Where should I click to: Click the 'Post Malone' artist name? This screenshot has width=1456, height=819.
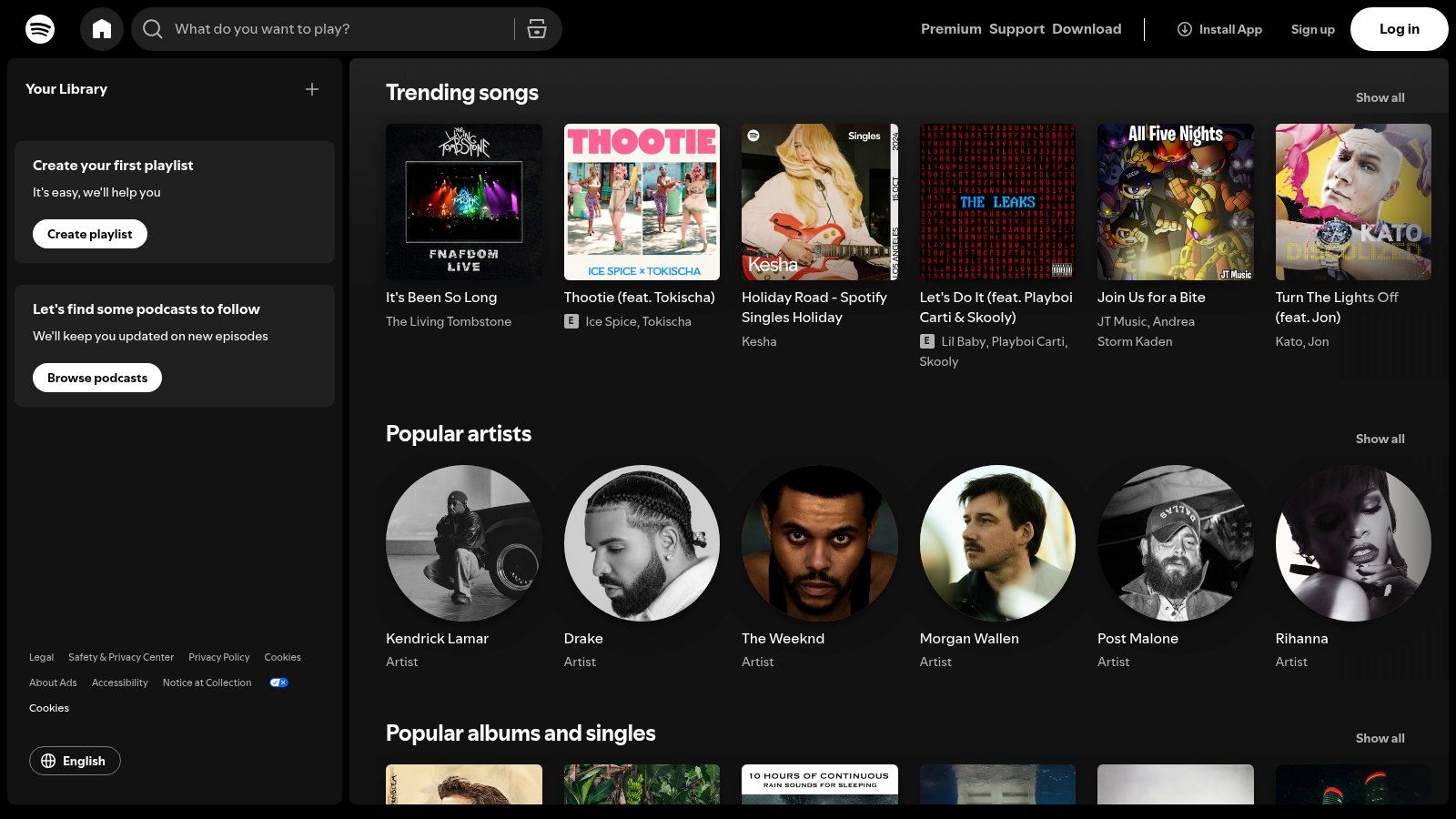pyautogui.click(x=1137, y=639)
